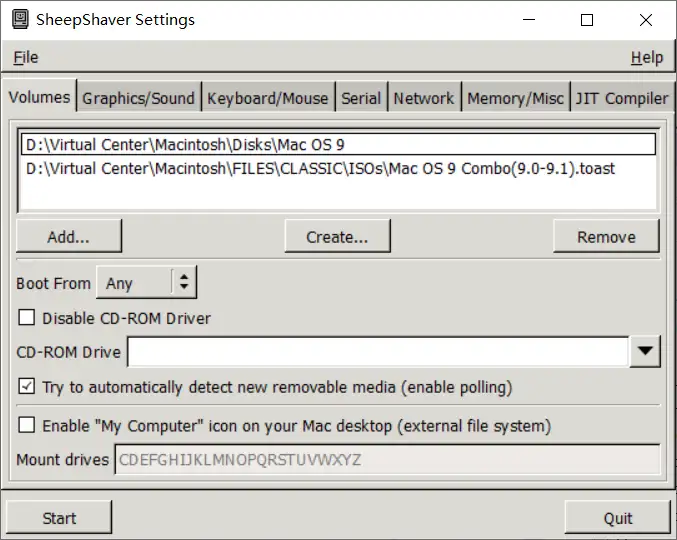Switch to the Graphics/Sound tab
This screenshot has height=540, width=677.
pyautogui.click(x=139, y=98)
